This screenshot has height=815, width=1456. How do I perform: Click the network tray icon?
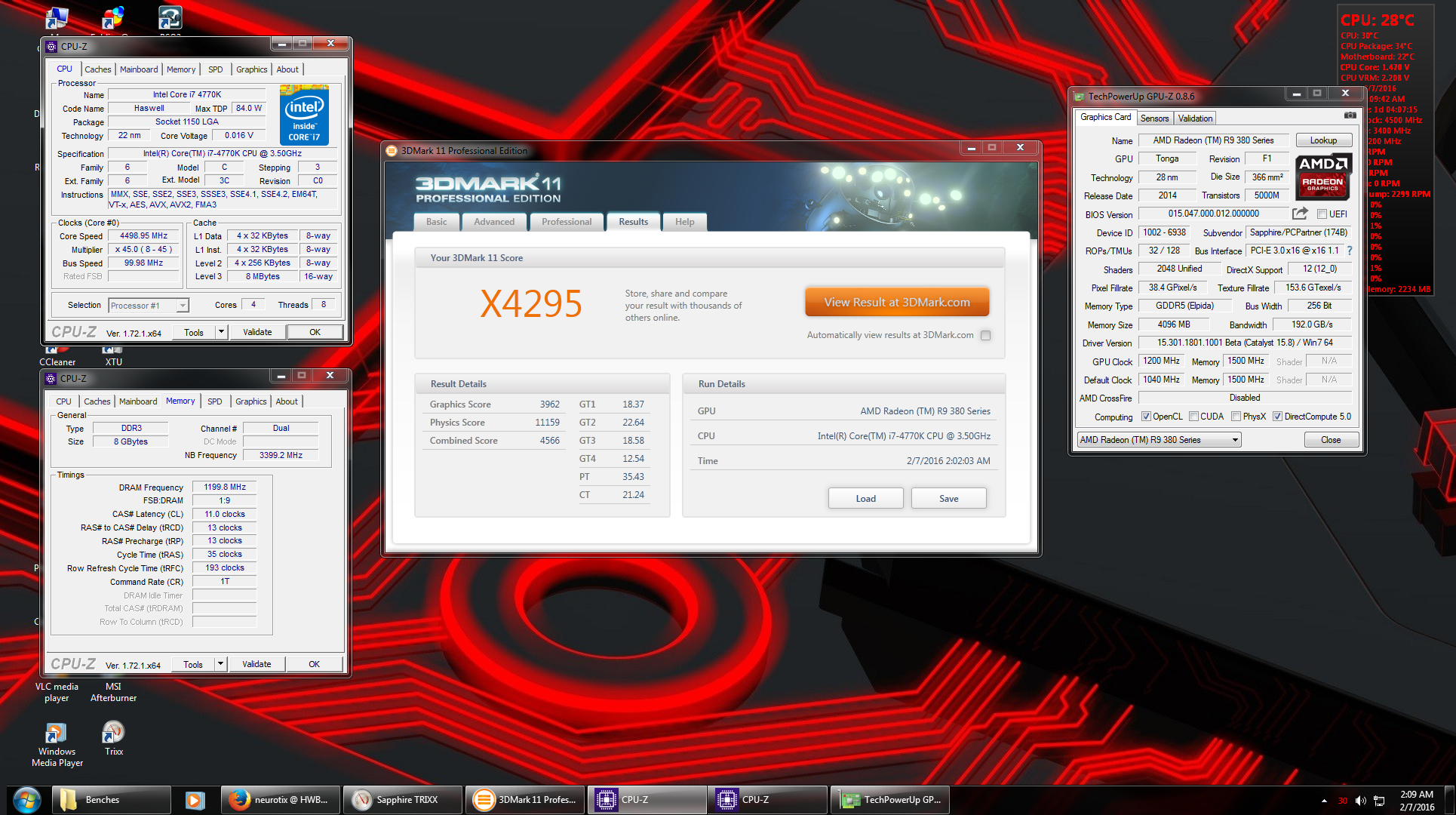[x=1379, y=801]
